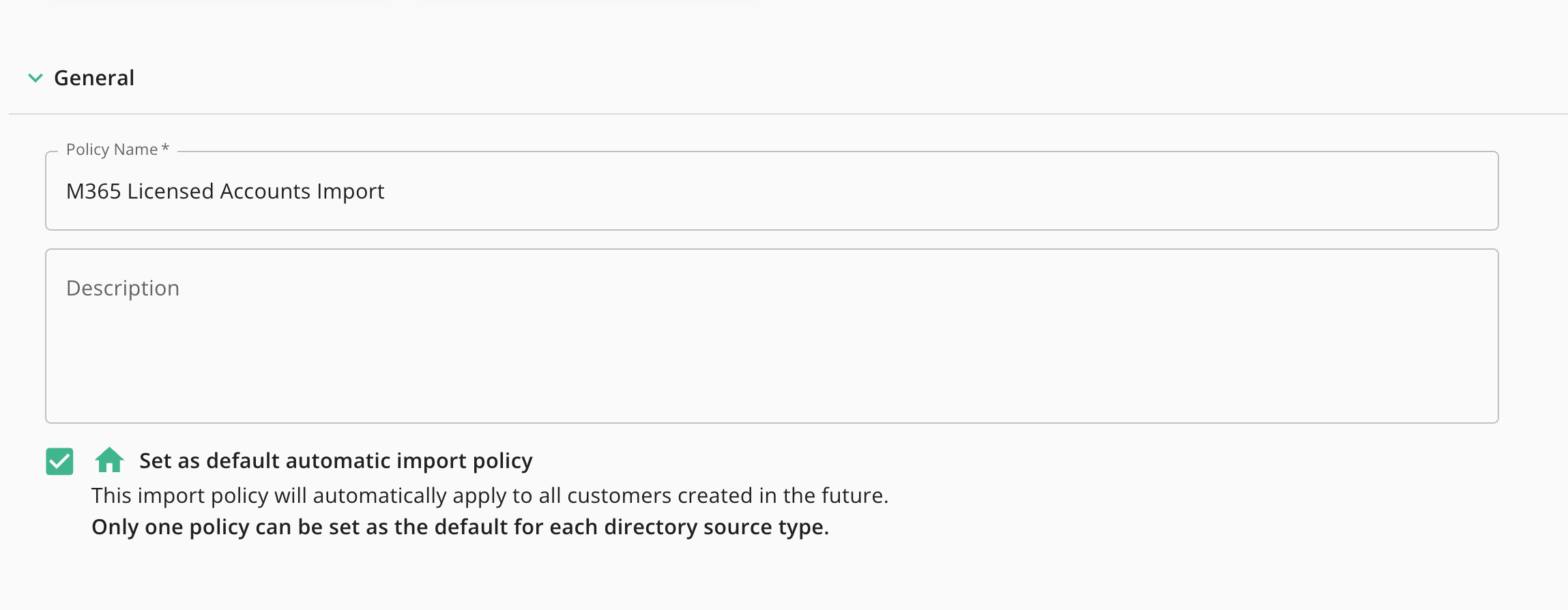The width and height of the screenshot is (1568, 610).
Task: Focus the Policy Name input field
Action: pos(772,191)
